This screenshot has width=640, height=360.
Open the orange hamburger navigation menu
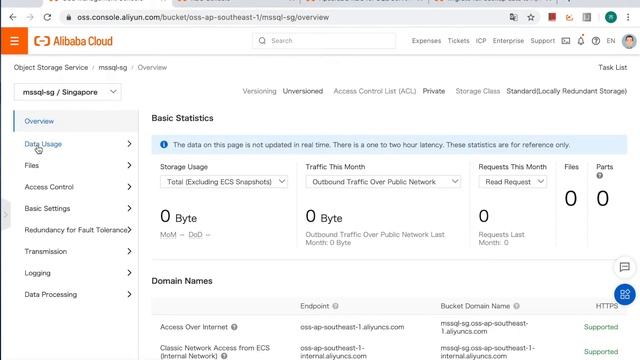pos(14,41)
